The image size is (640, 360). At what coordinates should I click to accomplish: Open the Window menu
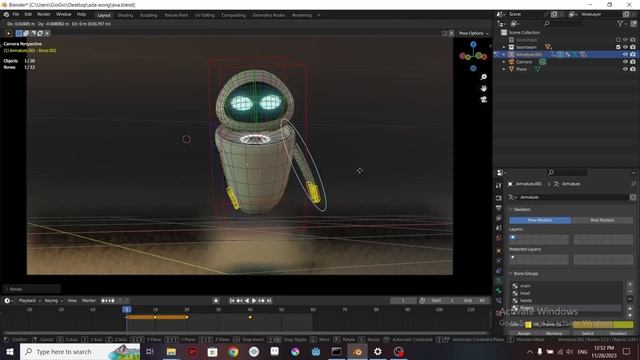point(63,15)
